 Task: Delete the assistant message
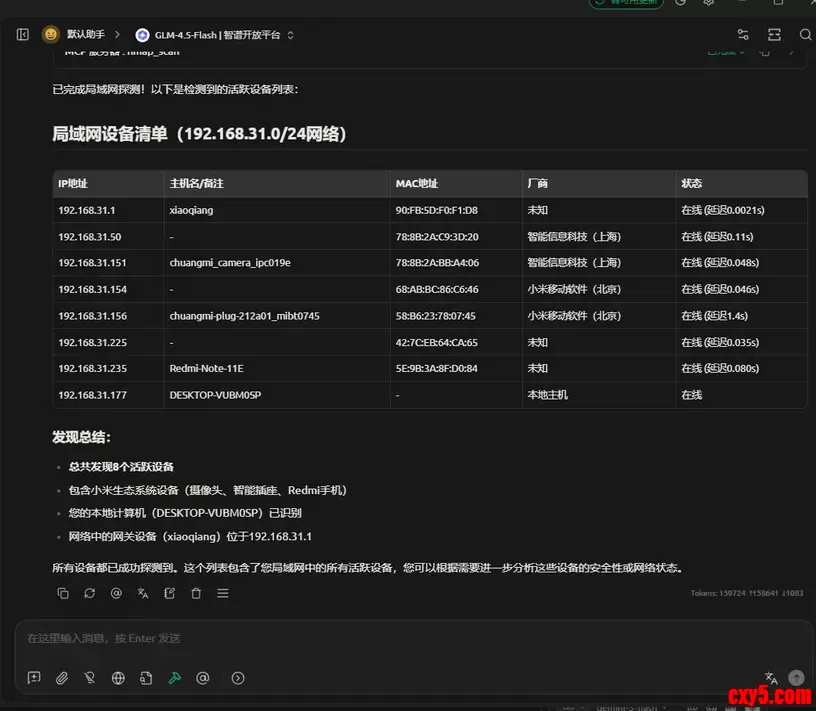(196, 593)
